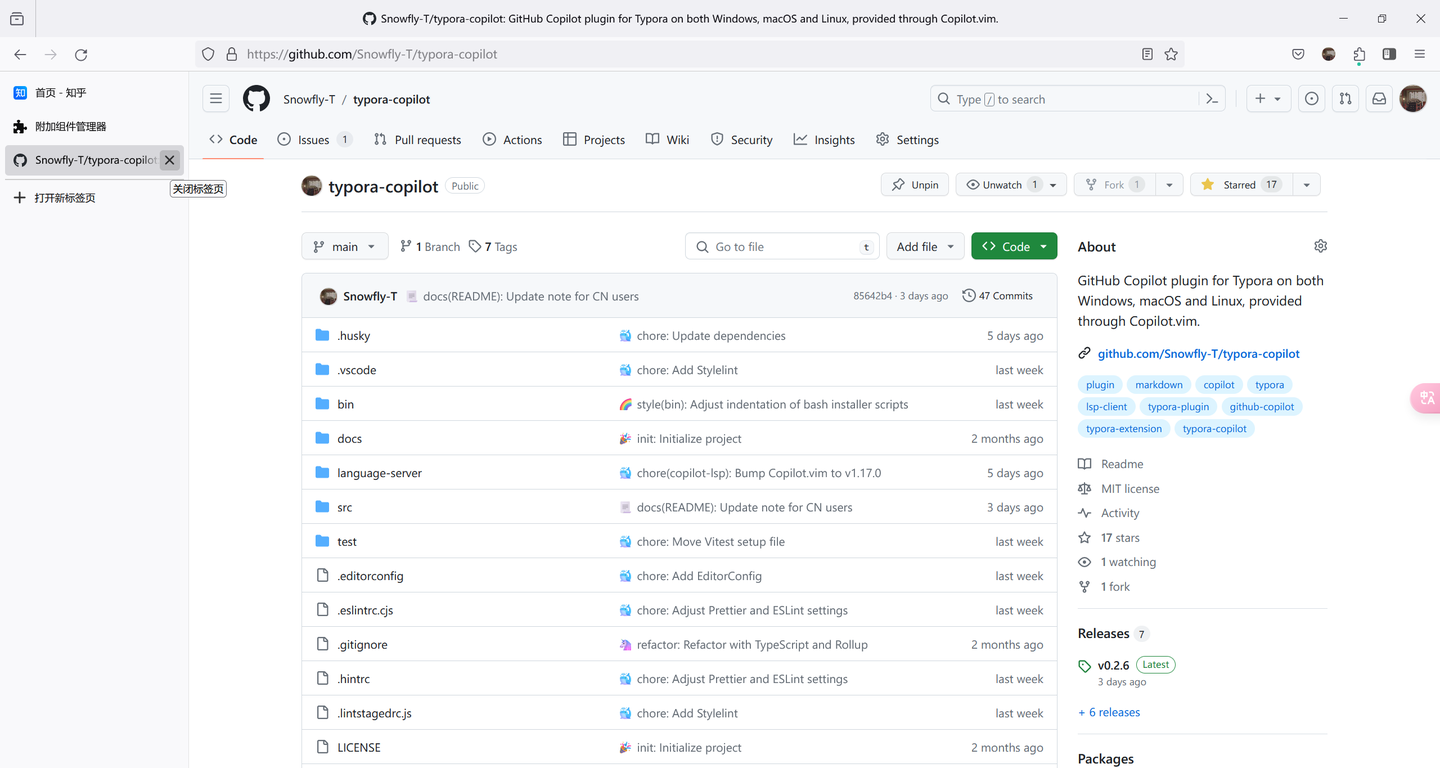The width and height of the screenshot is (1440, 768).
Task: Click the GitHub logo in the header
Action: [256, 99]
